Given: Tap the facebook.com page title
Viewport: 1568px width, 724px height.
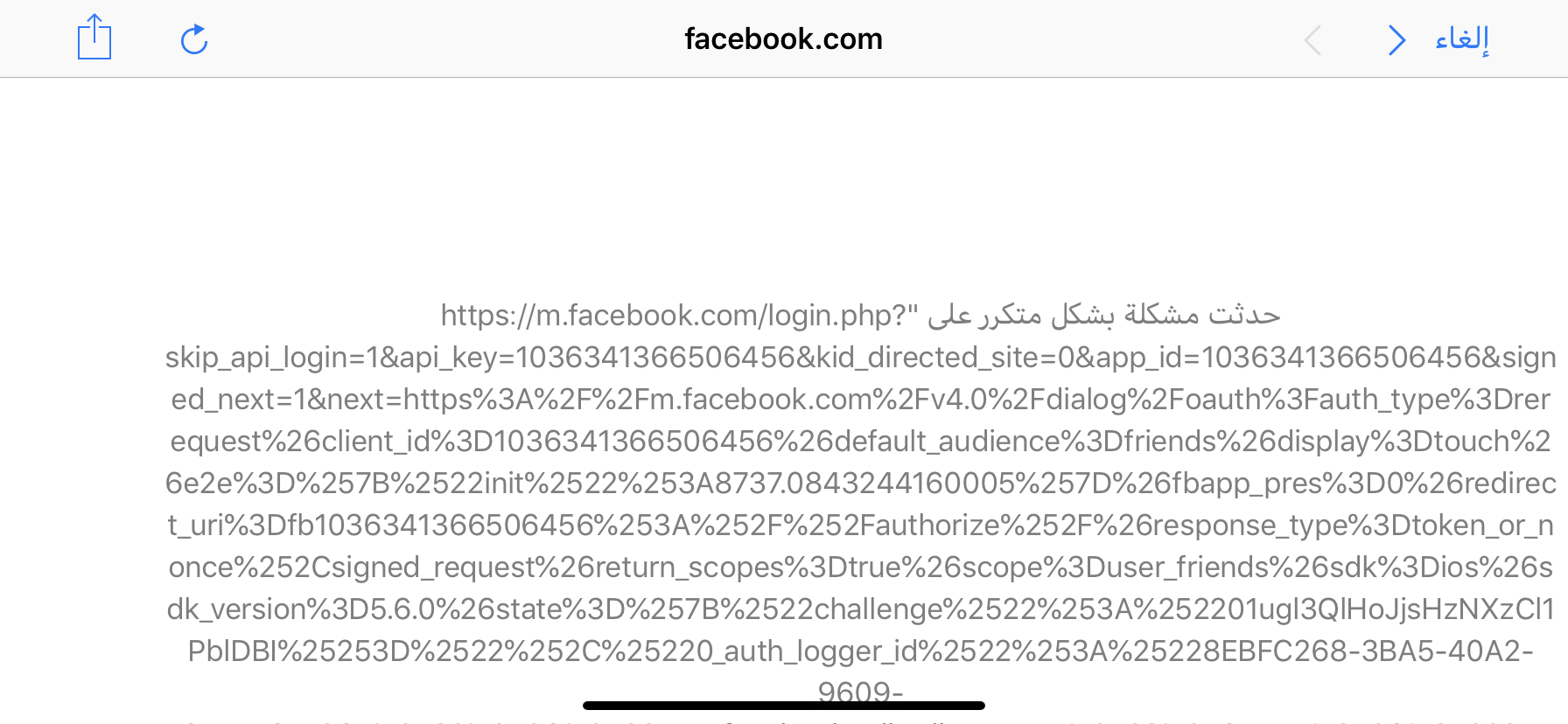Looking at the screenshot, I should (x=783, y=38).
